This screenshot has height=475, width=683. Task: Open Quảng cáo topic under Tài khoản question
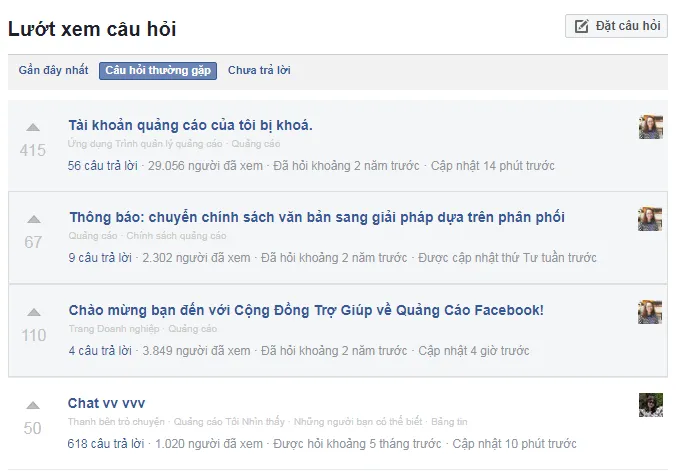pyautogui.click(x=256, y=144)
